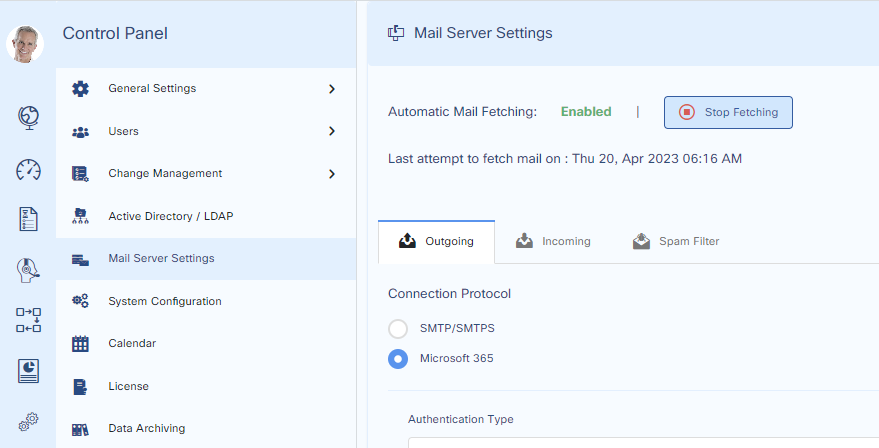Open the Spam Filter tab
This screenshot has height=448, width=879.
pos(675,241)
